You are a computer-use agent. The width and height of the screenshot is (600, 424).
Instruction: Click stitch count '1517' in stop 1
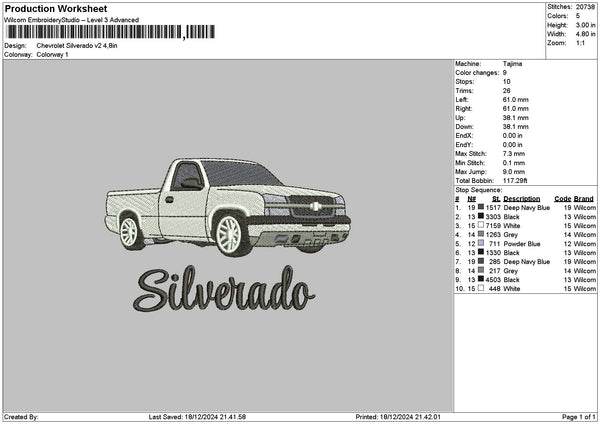tap(493, 208)
